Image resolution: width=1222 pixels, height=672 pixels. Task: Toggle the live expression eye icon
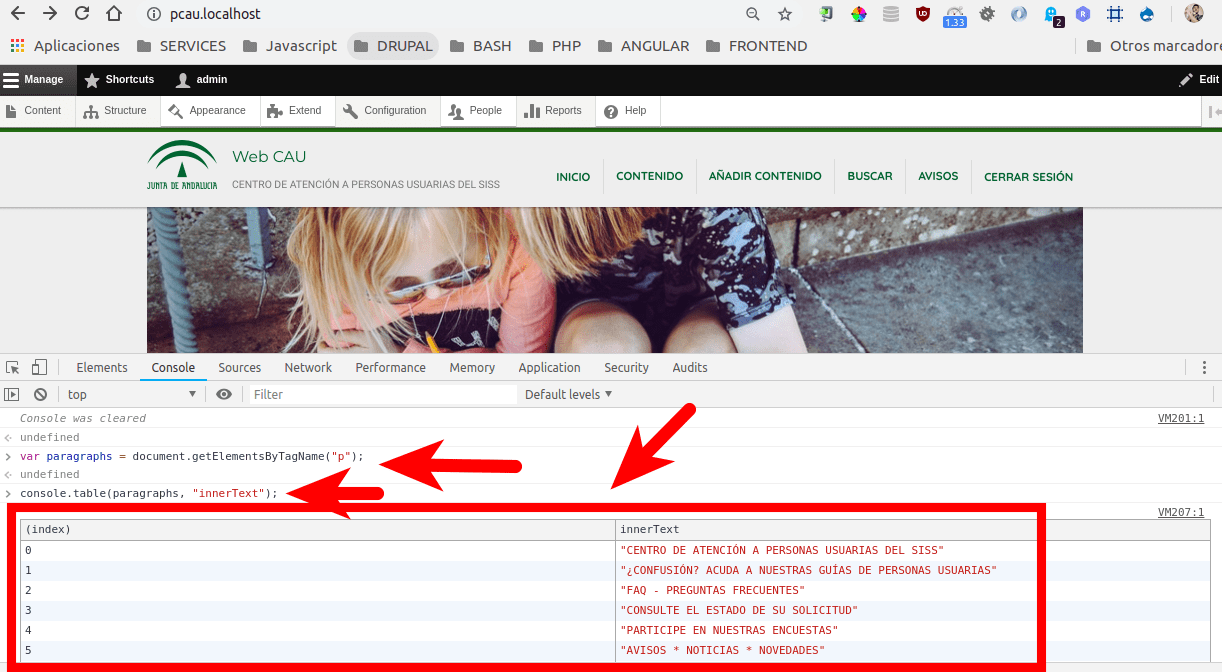pos(224,394)
